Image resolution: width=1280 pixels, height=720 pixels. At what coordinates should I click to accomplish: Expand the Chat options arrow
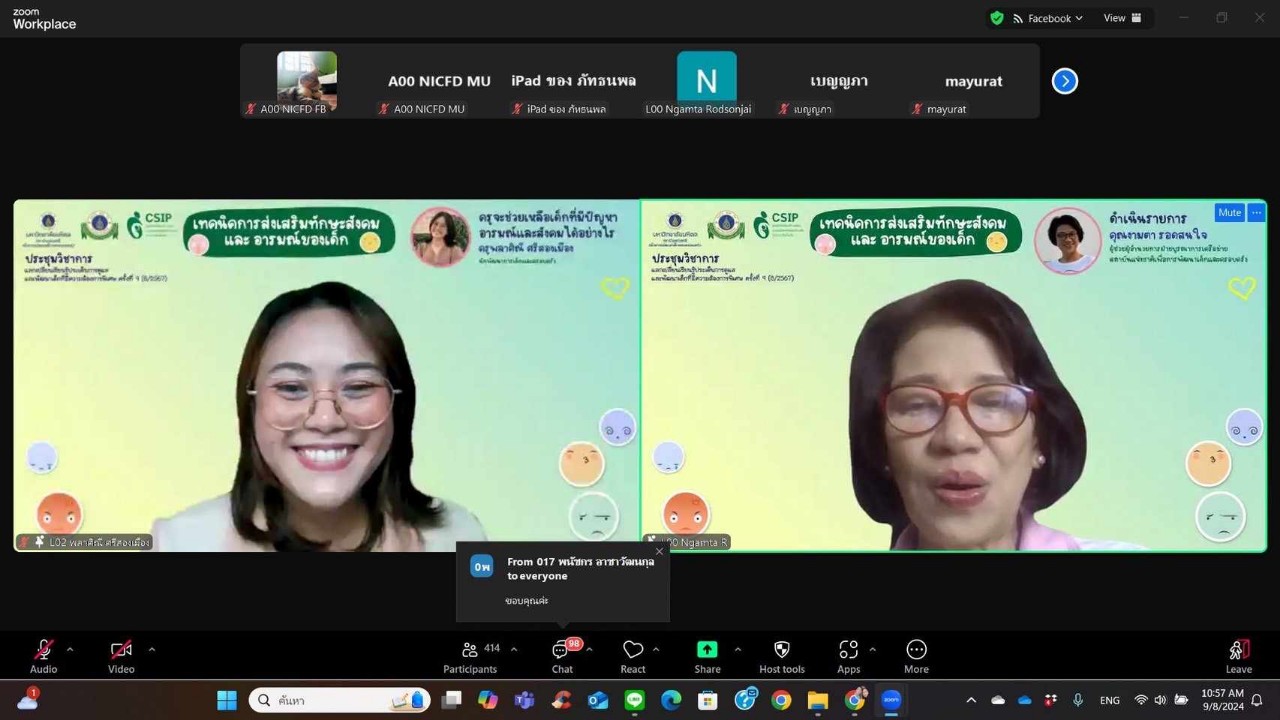coord(589,650)
